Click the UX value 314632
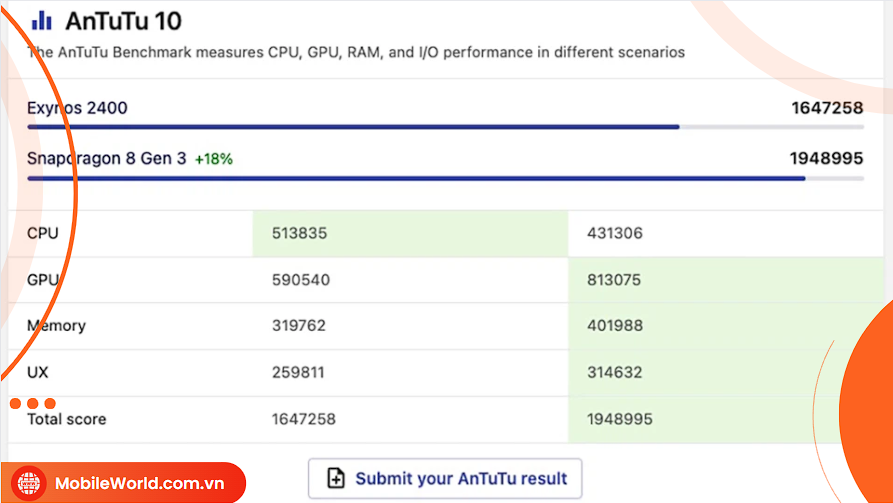The image size is (893, 503). pyautogui.click(x=615, y=373)
